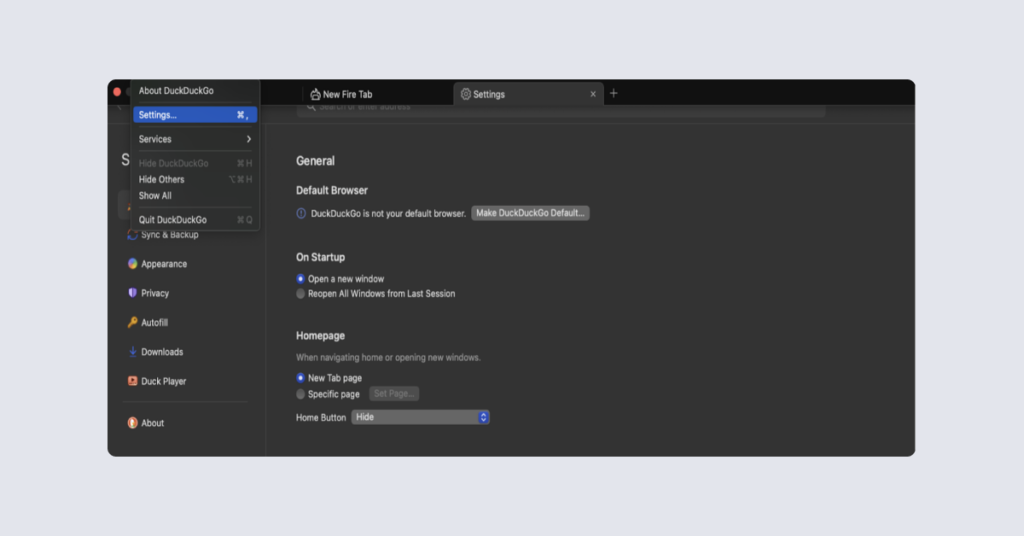Image resolution: width=1024 pixels, height=536 pixels.
Task: Open the Services submenu
Action: [x=195, y=139]
